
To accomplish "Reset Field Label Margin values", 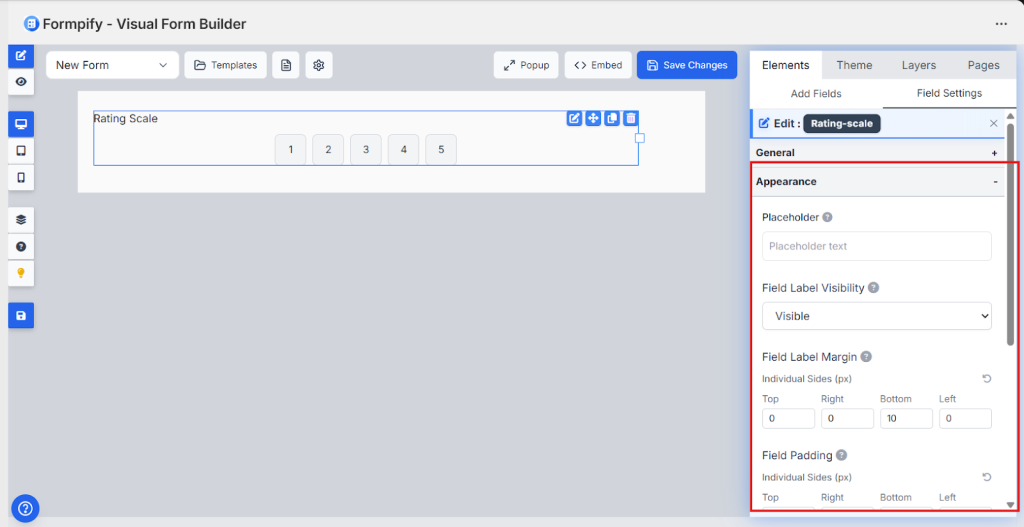I will coord(986,379).
